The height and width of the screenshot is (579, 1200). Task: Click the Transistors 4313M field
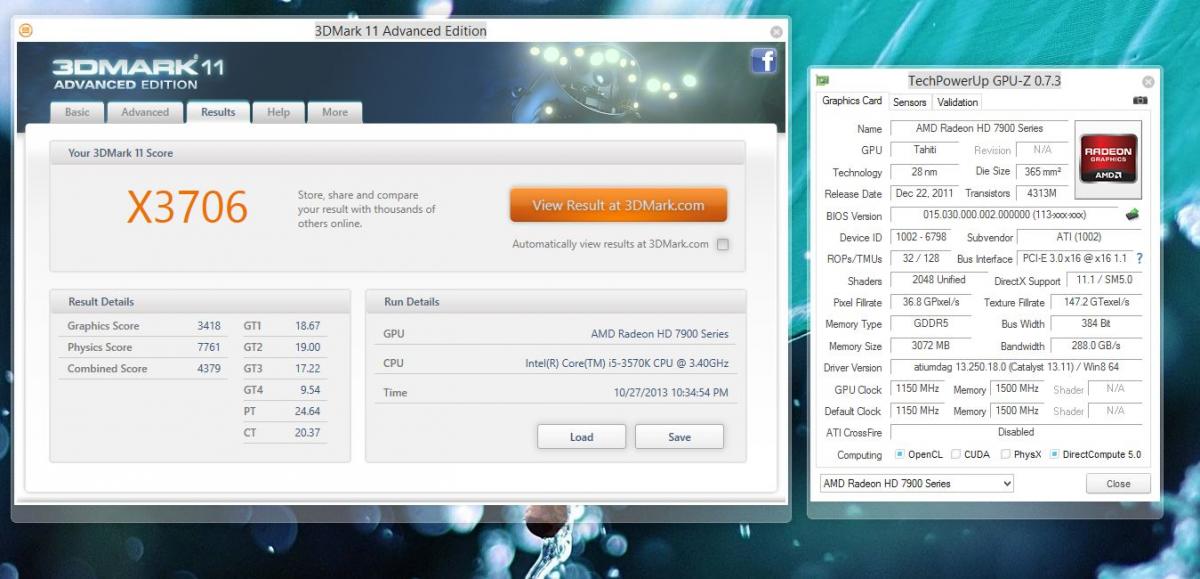coord(1043,194)
